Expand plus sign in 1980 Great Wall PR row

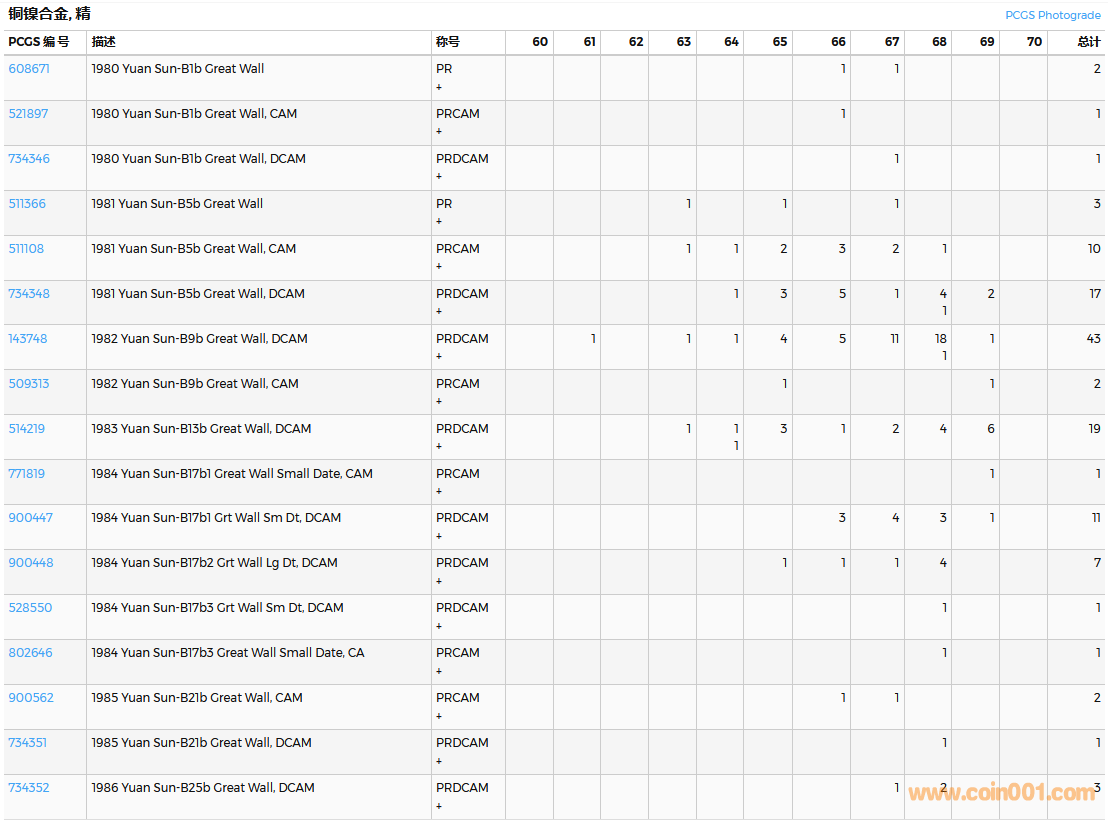click(x=439, y=87)
